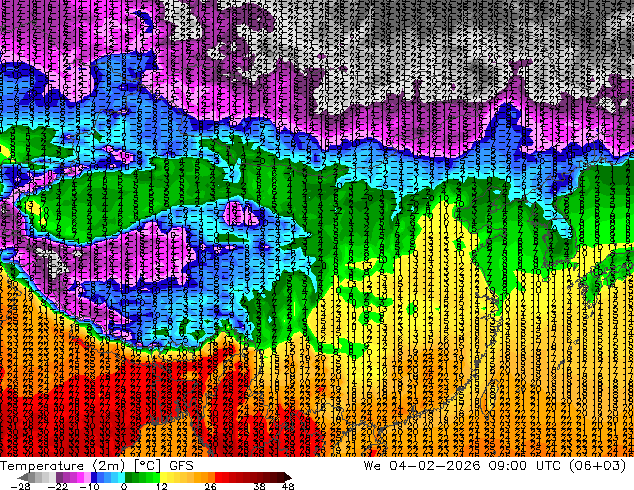This screenshot has width=634, height=490.
Task: Click the bright yellow legend swatch above 12
Action: click(163, 477)
